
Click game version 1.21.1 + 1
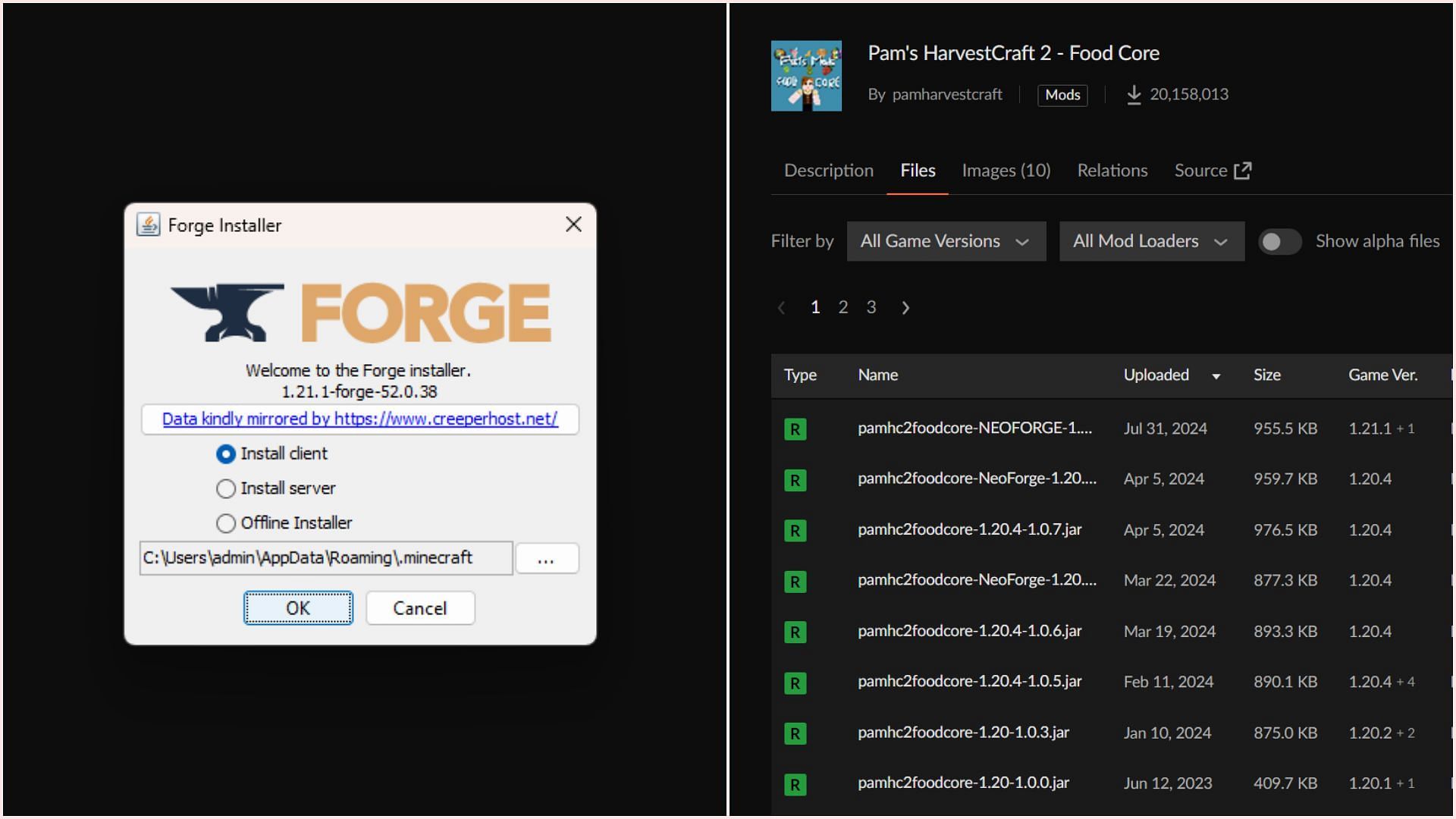pyautogui.click(x=1382, y=429)
